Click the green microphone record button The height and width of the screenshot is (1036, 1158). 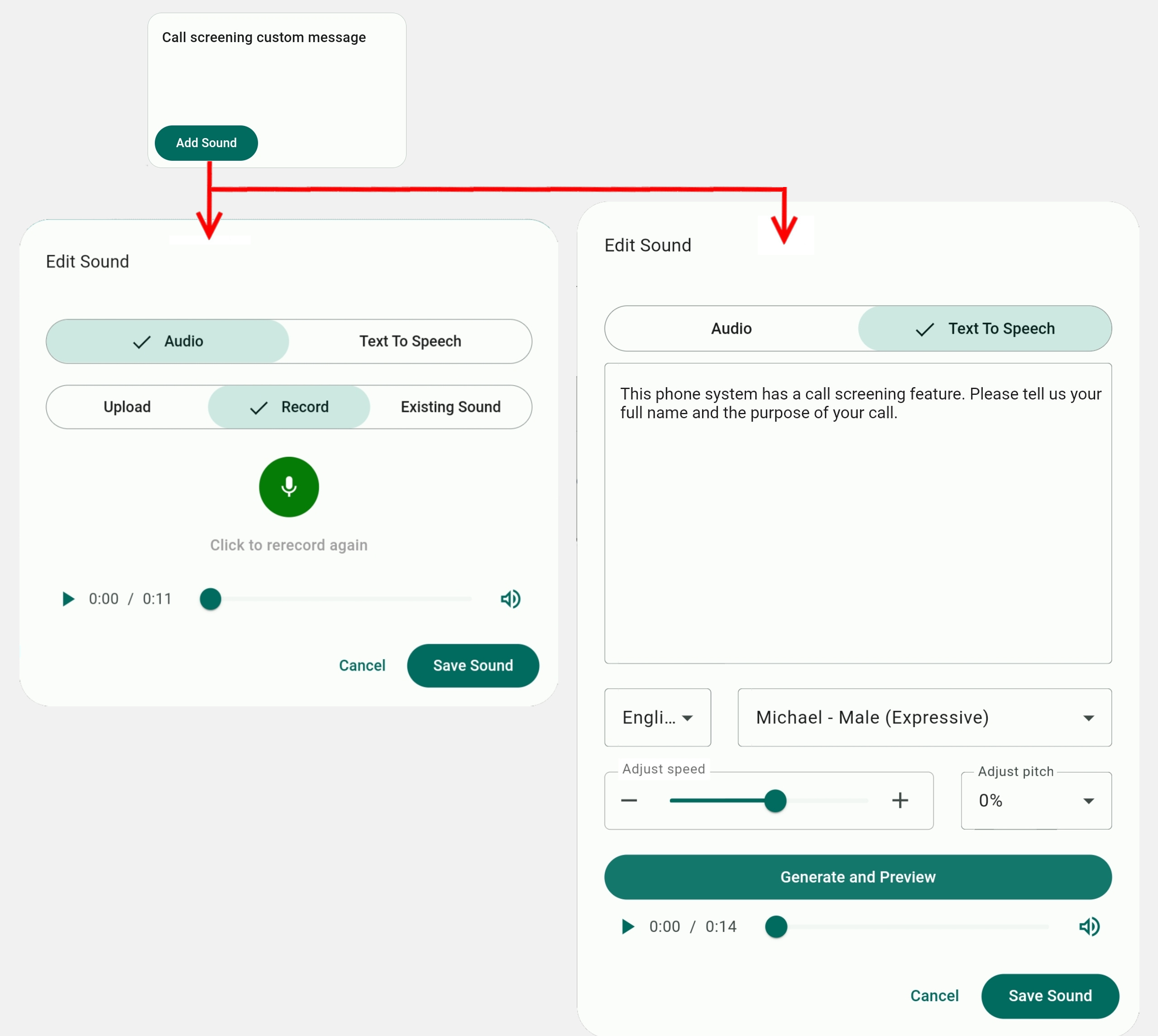[288, 487]
